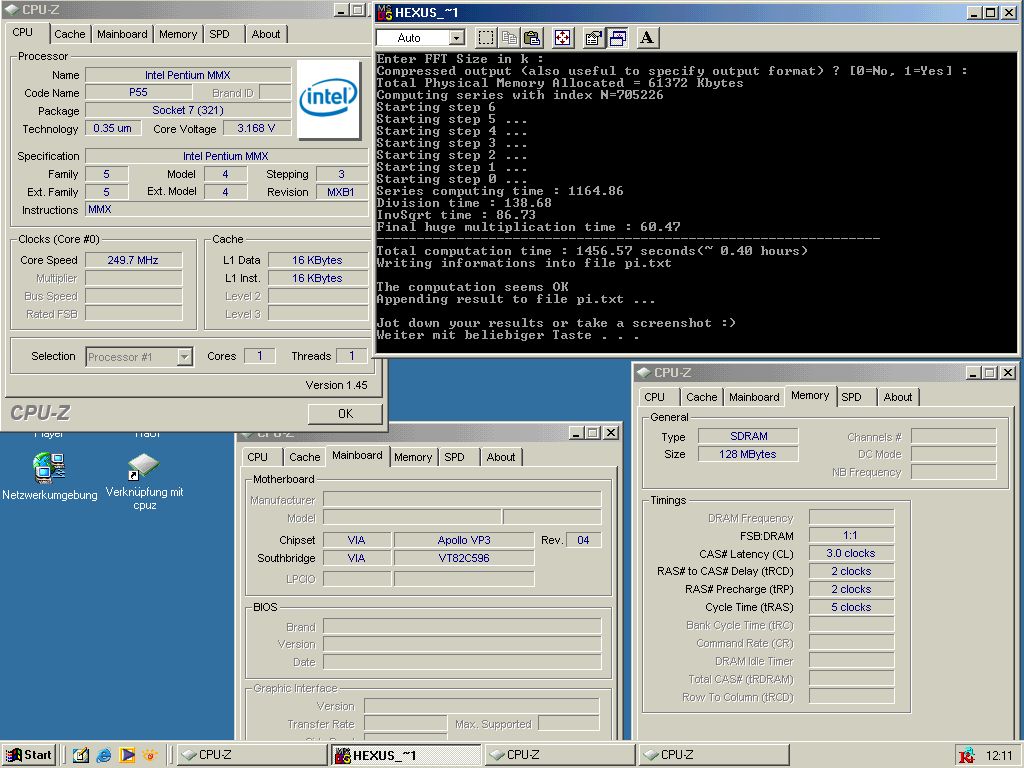Toggle Full screen mode with the arrows icon
1024x768 pixels.
pos(562,38)
